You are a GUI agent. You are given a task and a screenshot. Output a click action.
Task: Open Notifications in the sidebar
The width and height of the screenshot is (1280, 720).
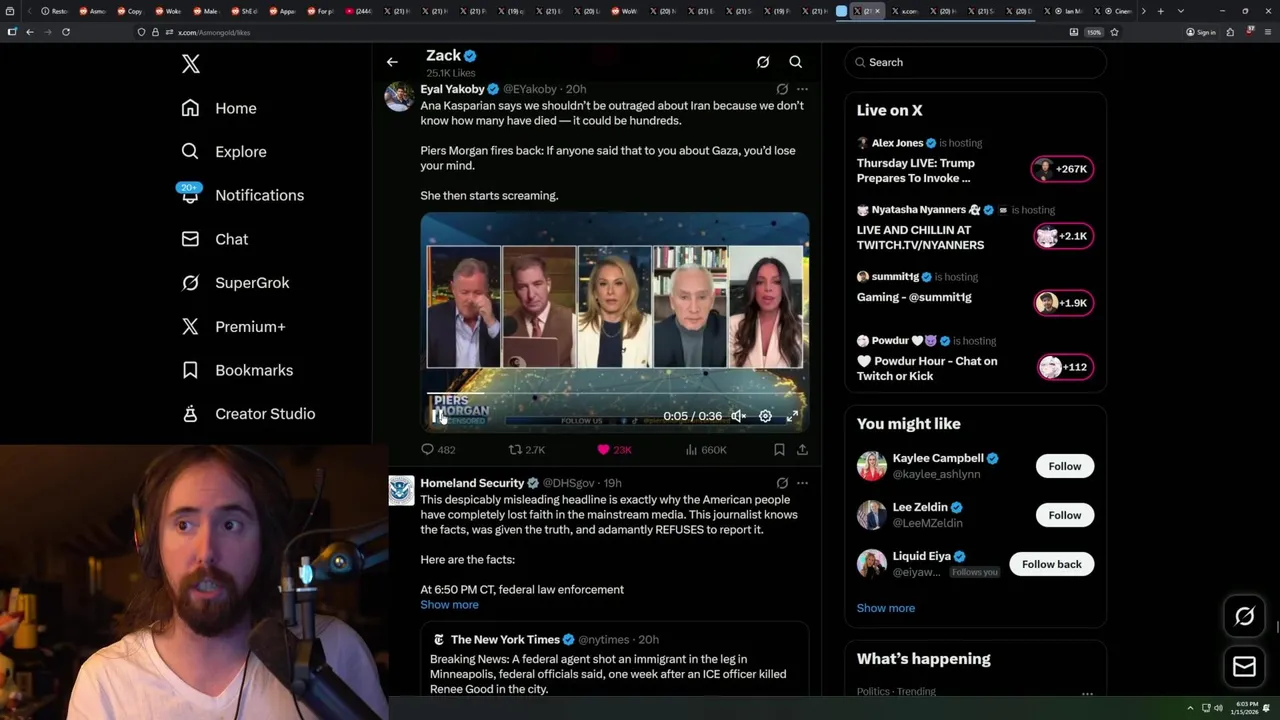[x=242, y=195]
